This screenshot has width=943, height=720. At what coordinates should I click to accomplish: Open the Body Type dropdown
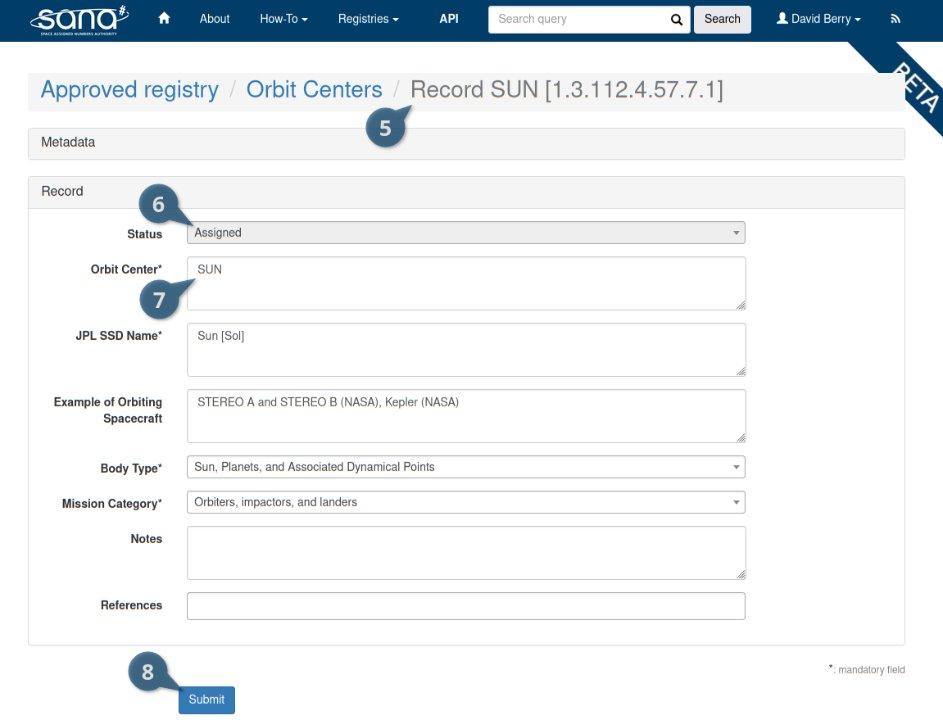click(466, 467)
